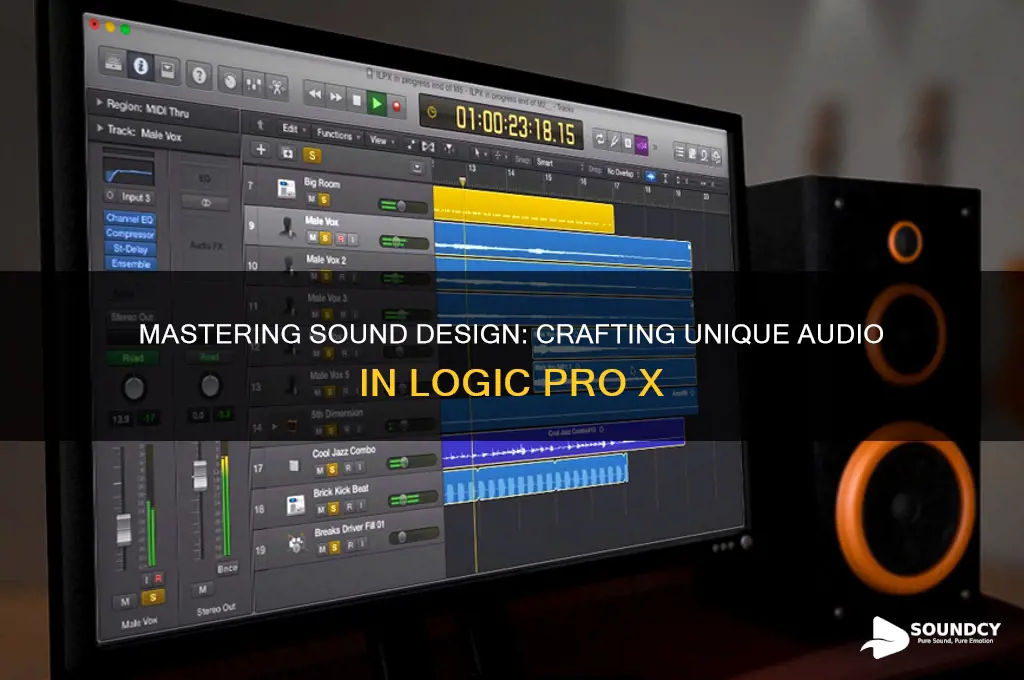Viewport: 1024px width, 680px height.
Task: Show the Mixer using the faders icon
Action: click(x=253, y=84)
